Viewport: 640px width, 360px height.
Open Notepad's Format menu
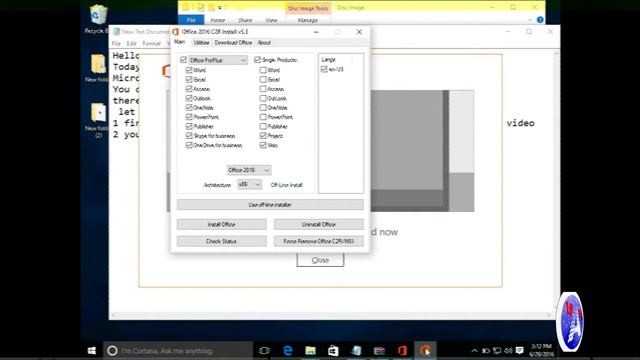tap(151, 43)
